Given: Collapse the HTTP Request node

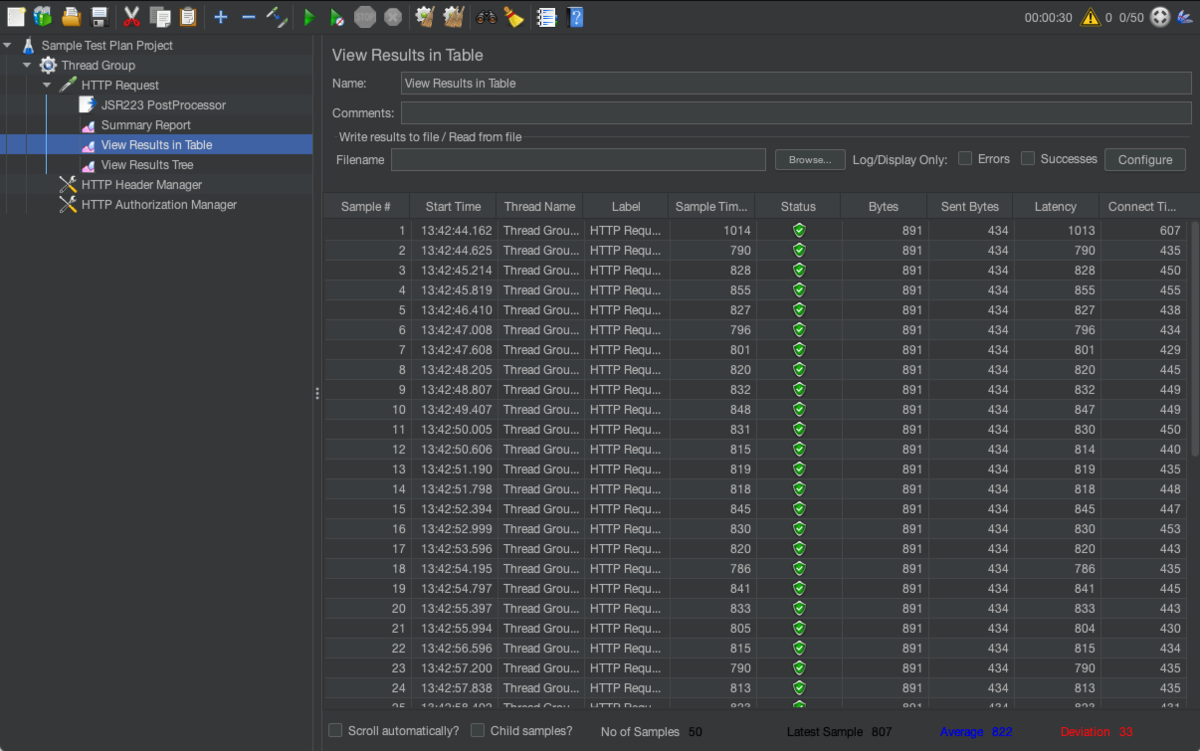Looking at the screenshot, I should 46,85.
